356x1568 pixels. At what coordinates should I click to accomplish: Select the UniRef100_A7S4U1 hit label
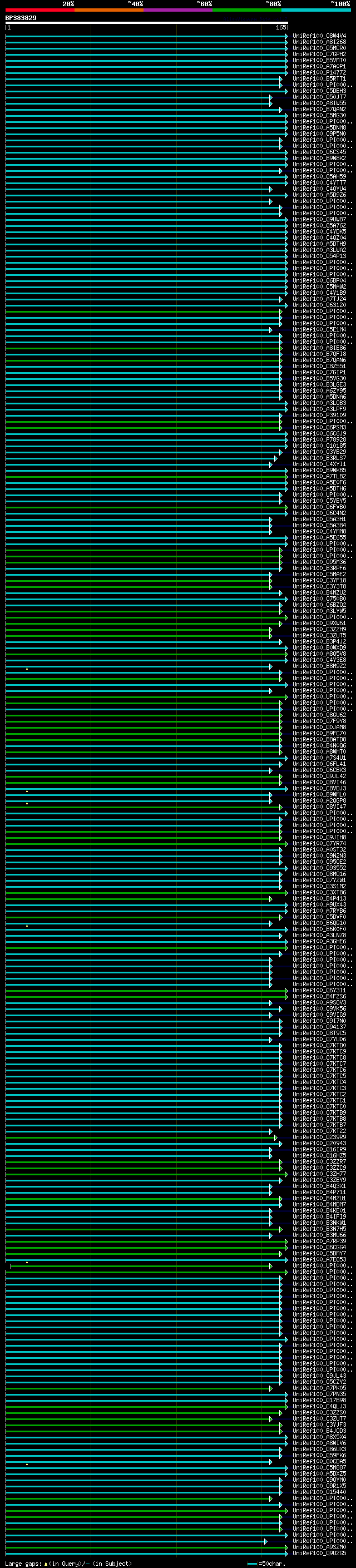pyautogui.click(x=319, y=758)
